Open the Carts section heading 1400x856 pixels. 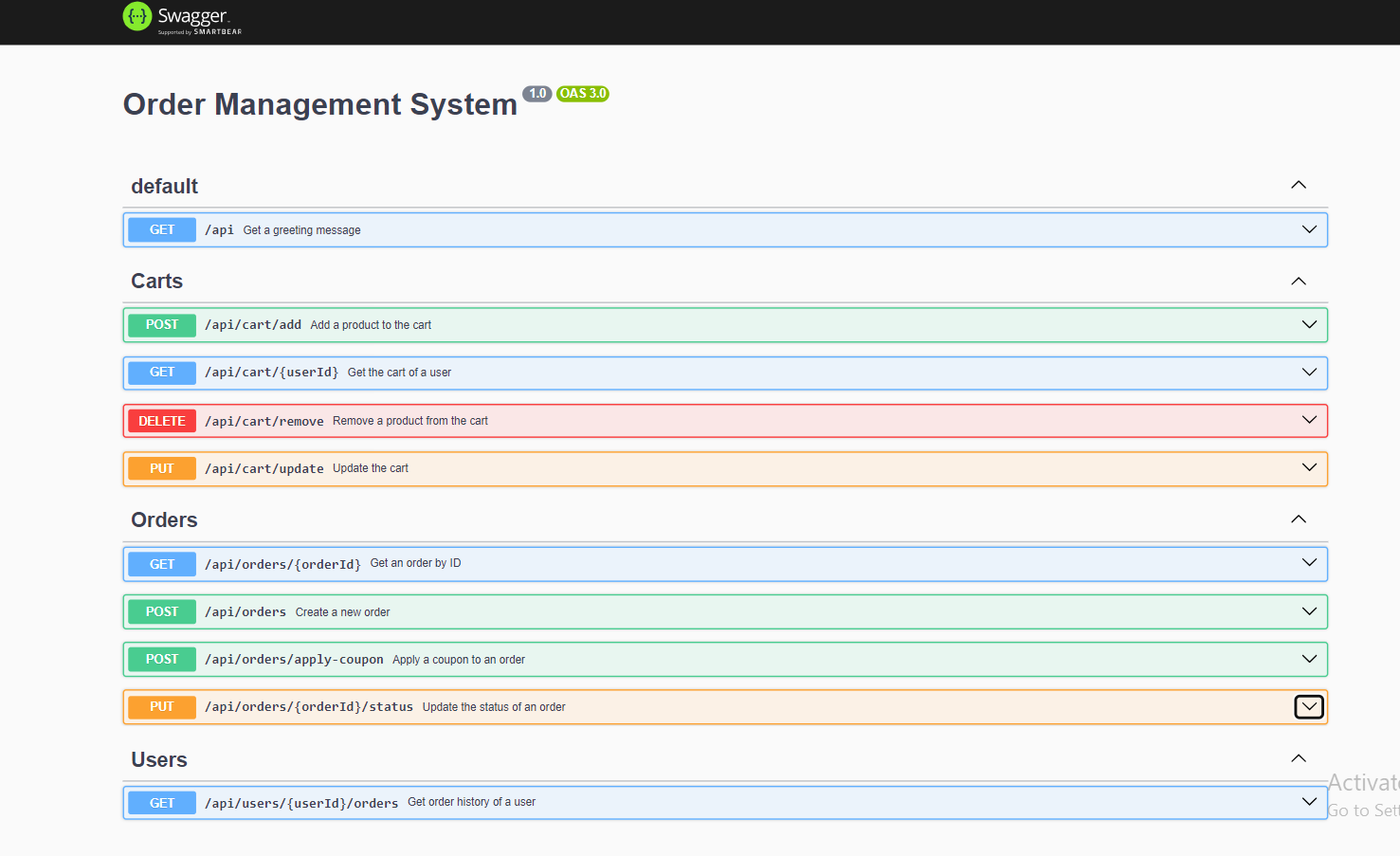157,282
